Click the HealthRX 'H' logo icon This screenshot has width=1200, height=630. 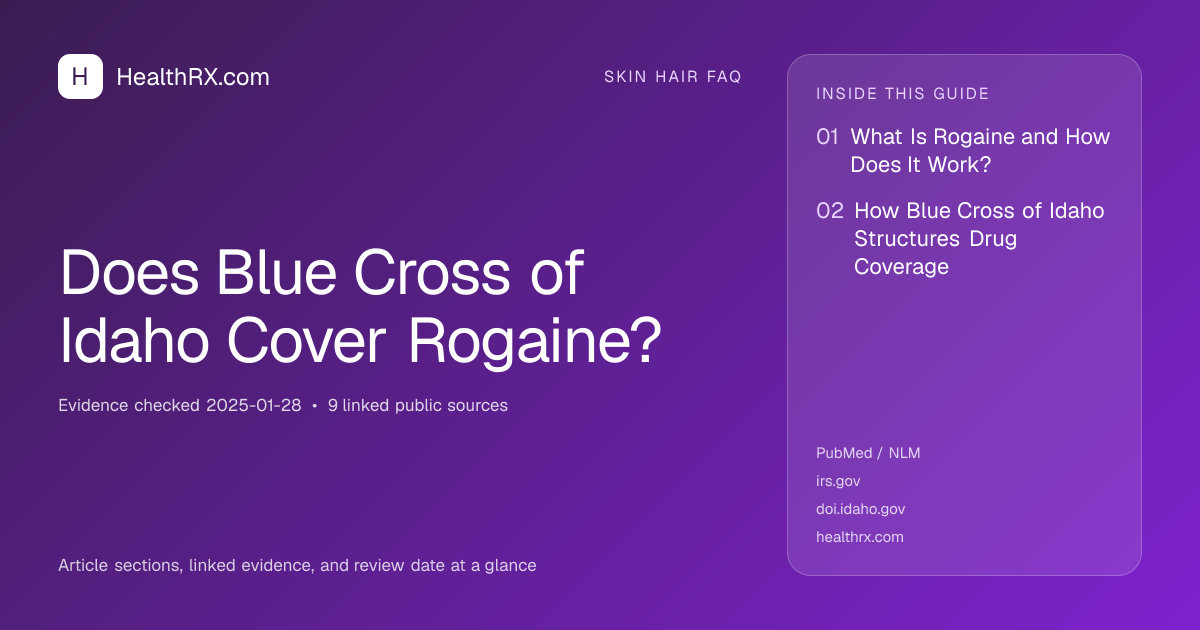click(x=80, y=76)
